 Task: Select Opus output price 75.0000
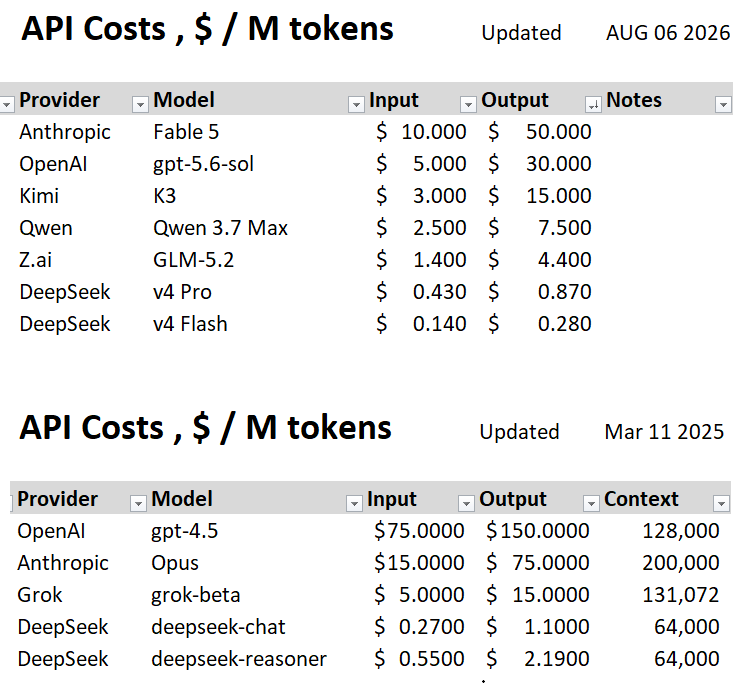tap(538, 563)
